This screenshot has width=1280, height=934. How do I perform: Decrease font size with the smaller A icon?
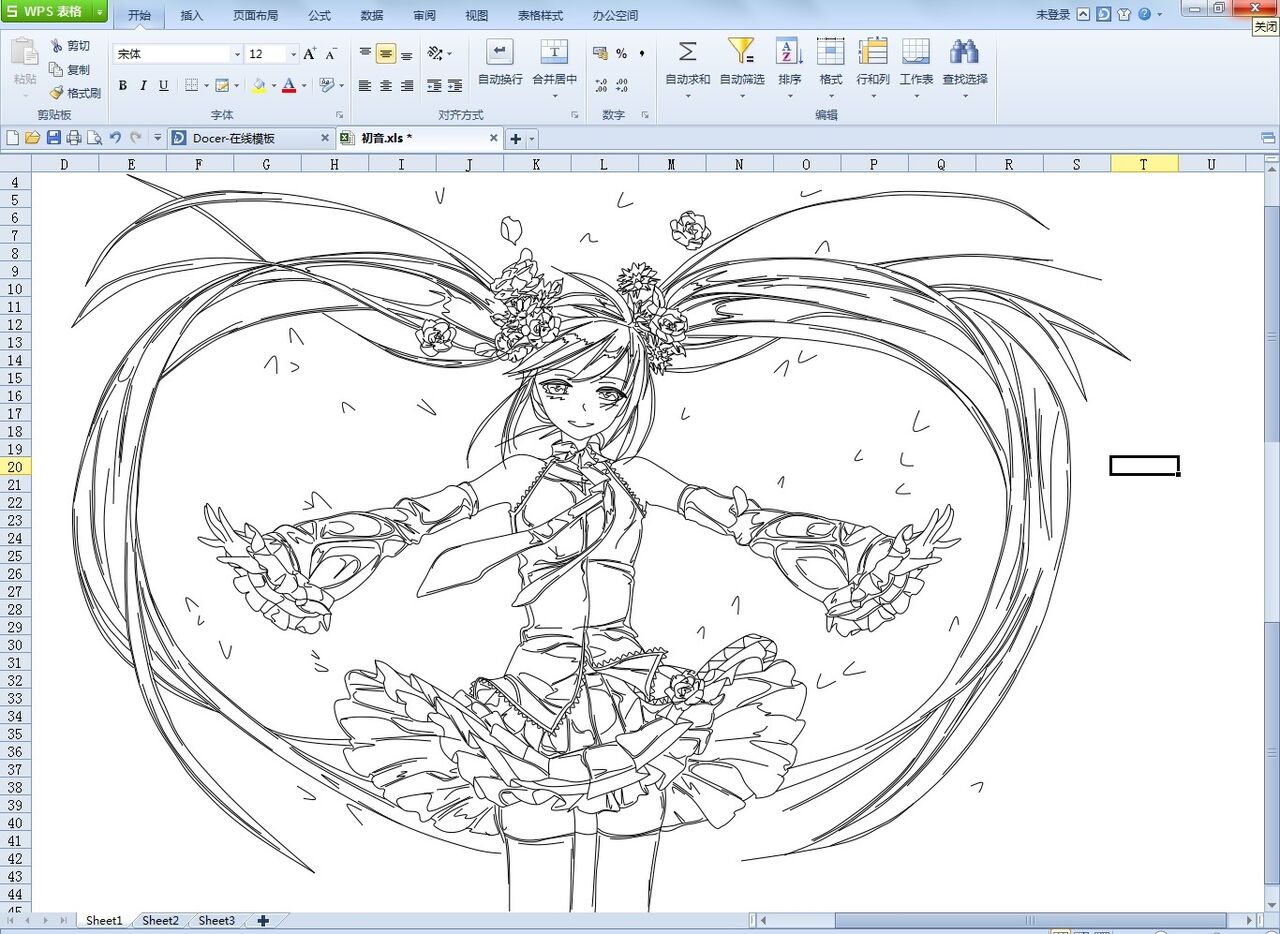pyautogui.click(x=331, y=53)
